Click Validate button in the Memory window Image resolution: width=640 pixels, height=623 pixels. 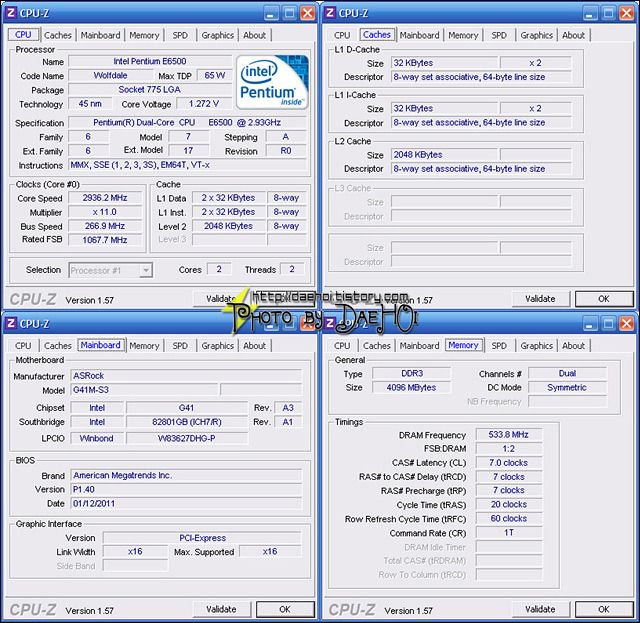(540, 609)
